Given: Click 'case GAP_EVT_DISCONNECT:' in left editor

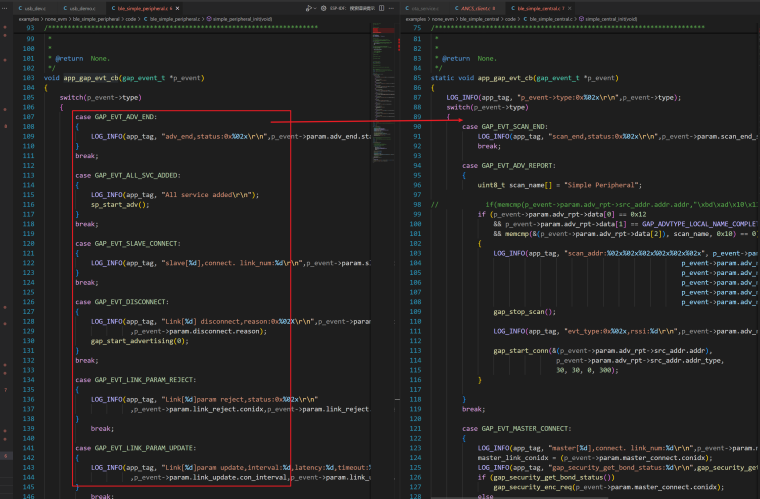Looking at the screenshot, I should click(122, 302).
